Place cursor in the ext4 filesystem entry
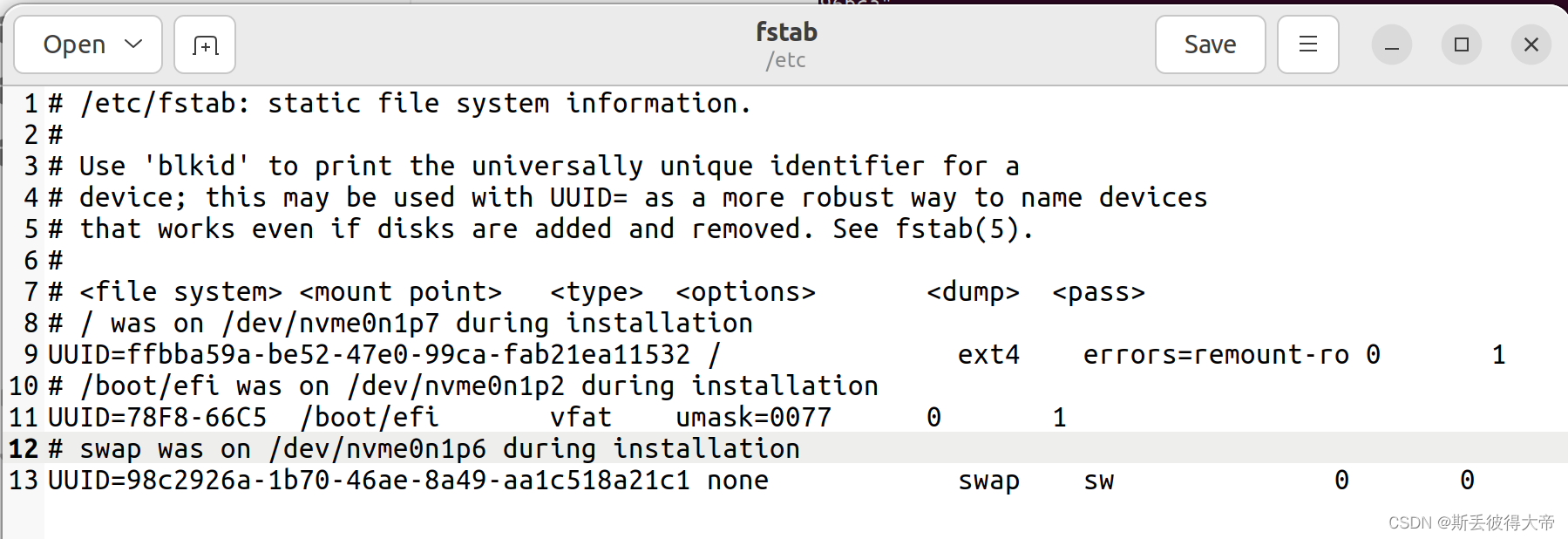This screenshot has width=1568, height=539. [988, 354]
